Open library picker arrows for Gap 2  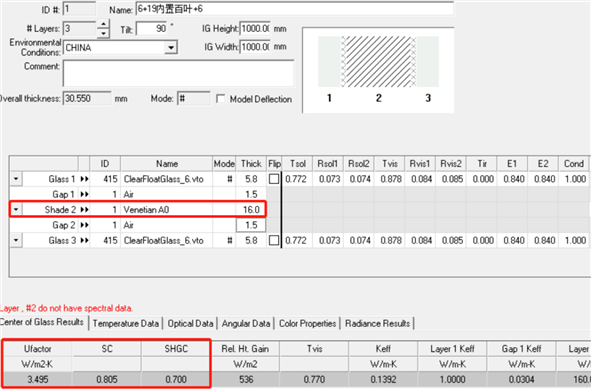[84, 225]
